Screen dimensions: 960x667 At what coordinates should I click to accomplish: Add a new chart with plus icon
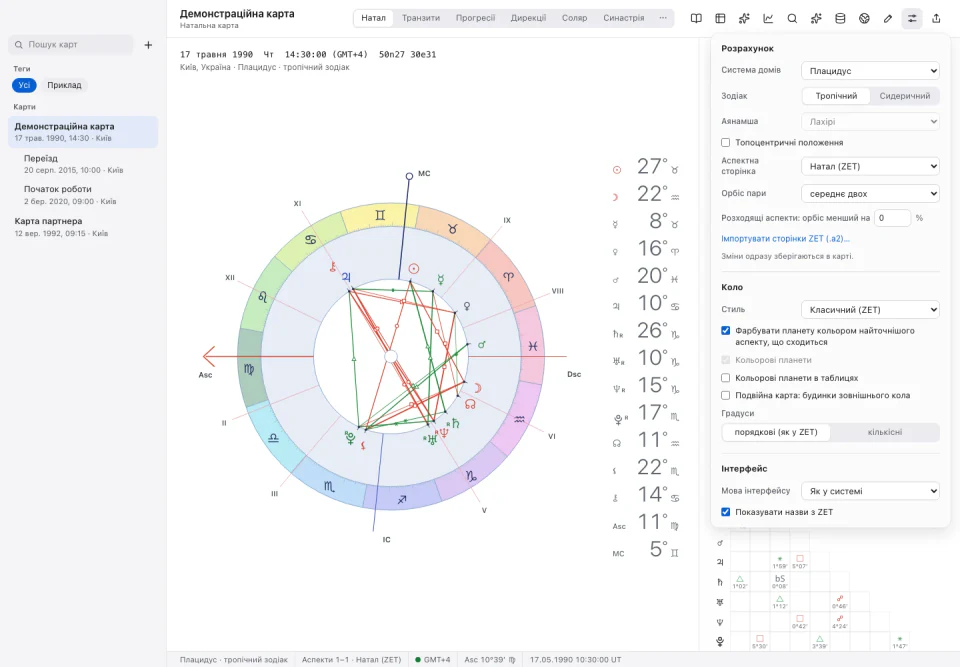[x=148, y=45]
